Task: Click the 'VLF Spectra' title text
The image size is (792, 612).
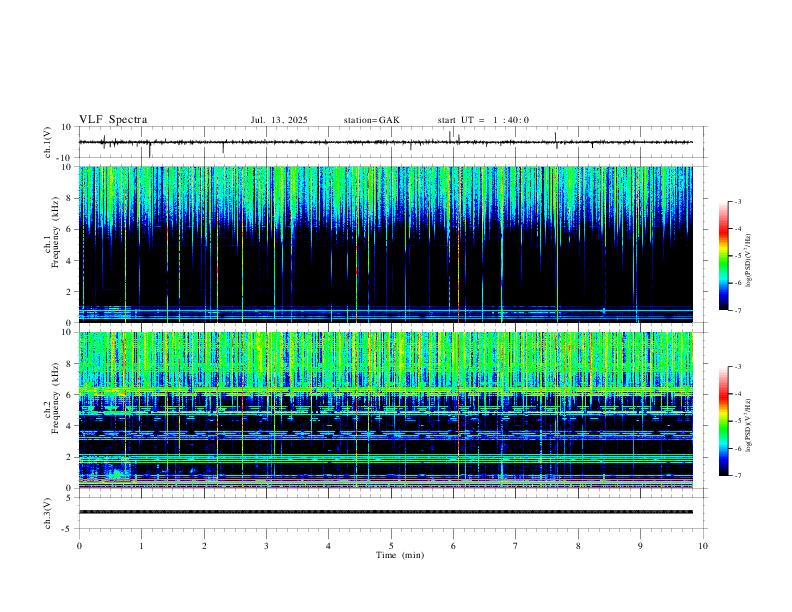Action: point(113,120)
